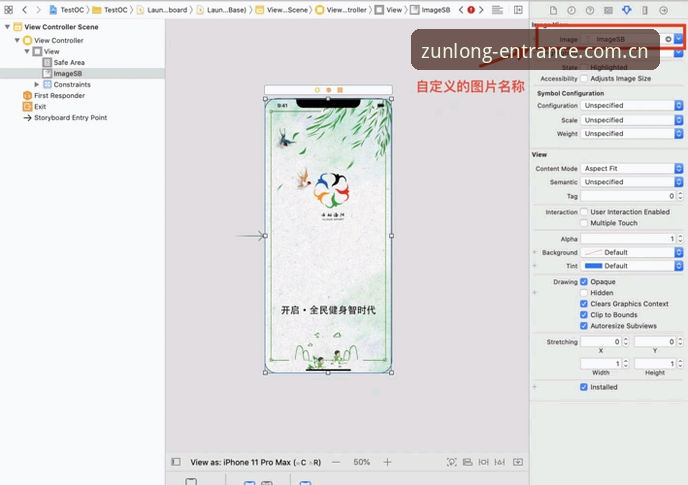
Task: Click the Background color swatch
Action: pos(593,252)
